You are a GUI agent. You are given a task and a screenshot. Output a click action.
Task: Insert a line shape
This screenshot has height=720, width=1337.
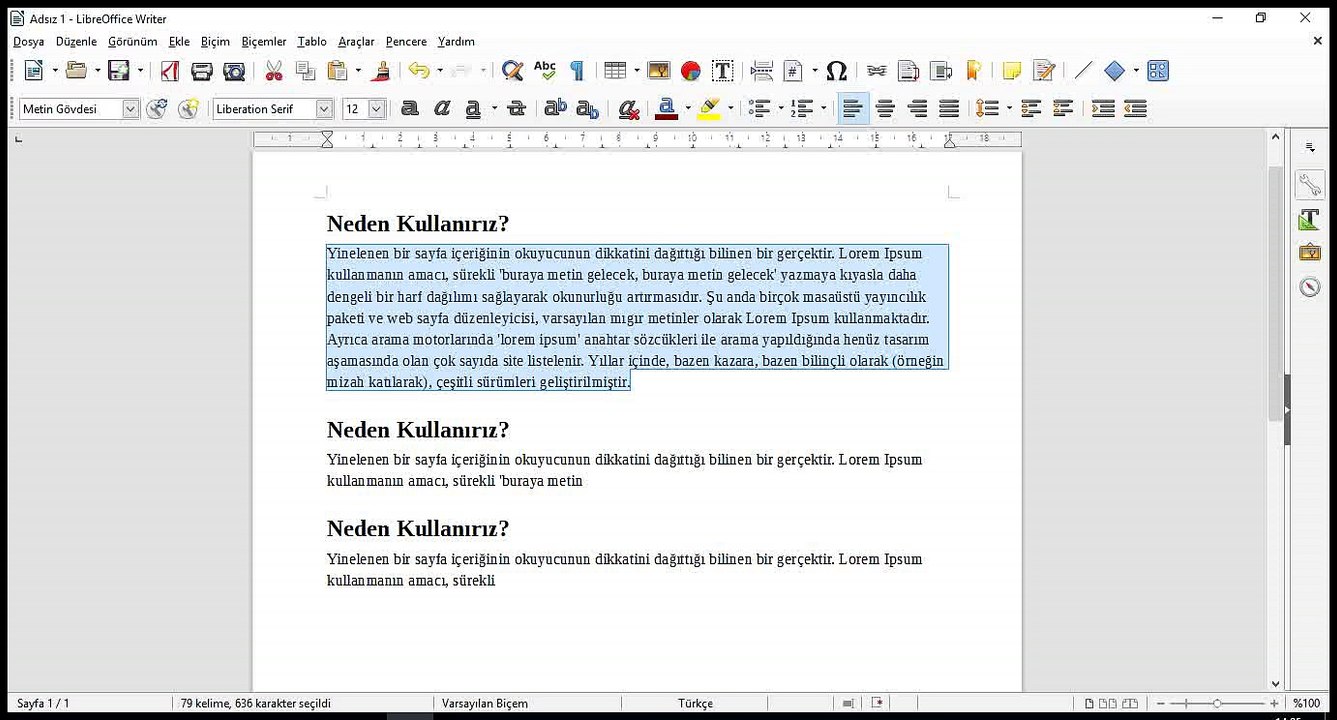1083,70
